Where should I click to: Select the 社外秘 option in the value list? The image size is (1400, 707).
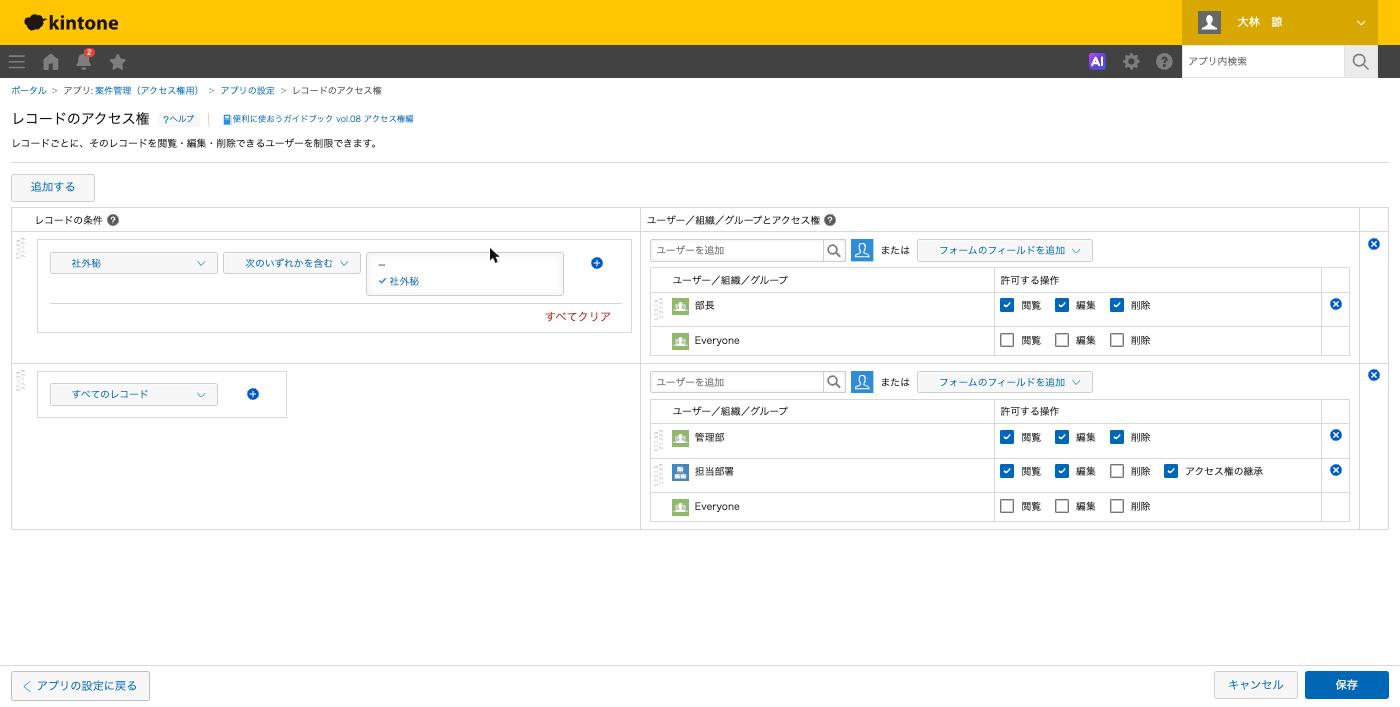point(465,281)
